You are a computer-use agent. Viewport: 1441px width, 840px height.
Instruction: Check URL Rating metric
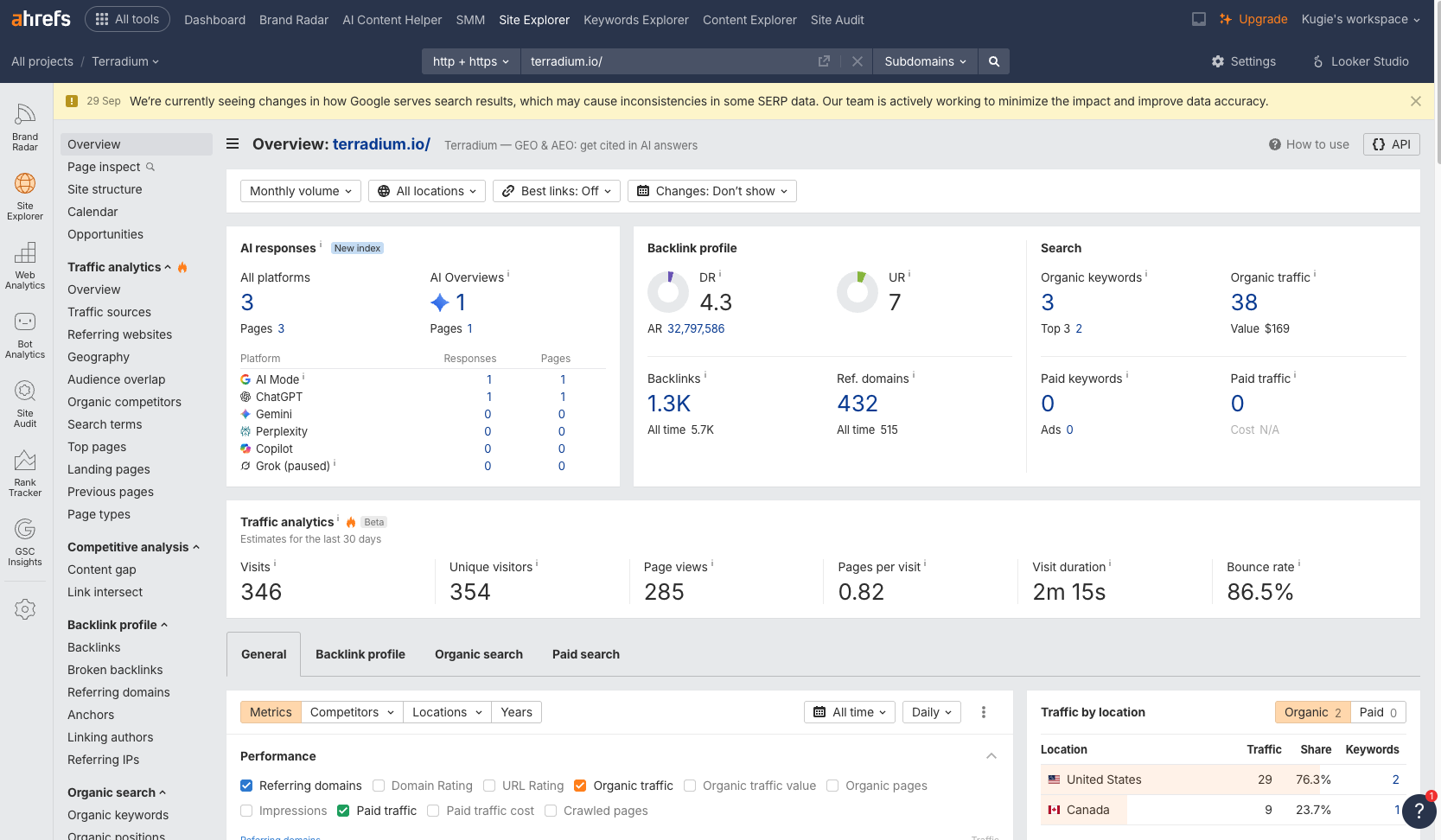(x=489, y=786)
